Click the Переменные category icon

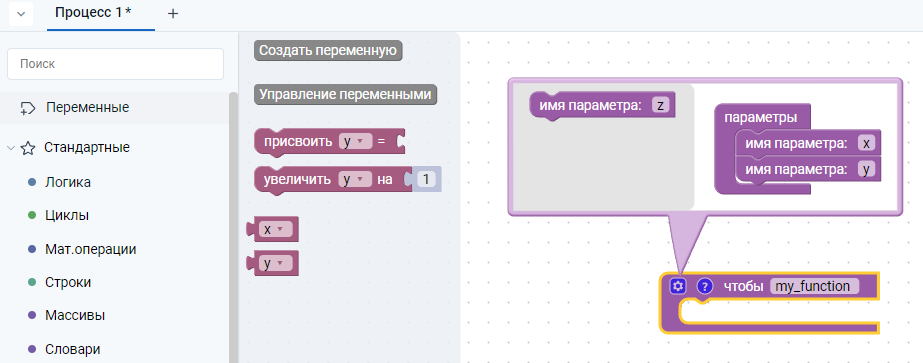click(x=28, y=108)
